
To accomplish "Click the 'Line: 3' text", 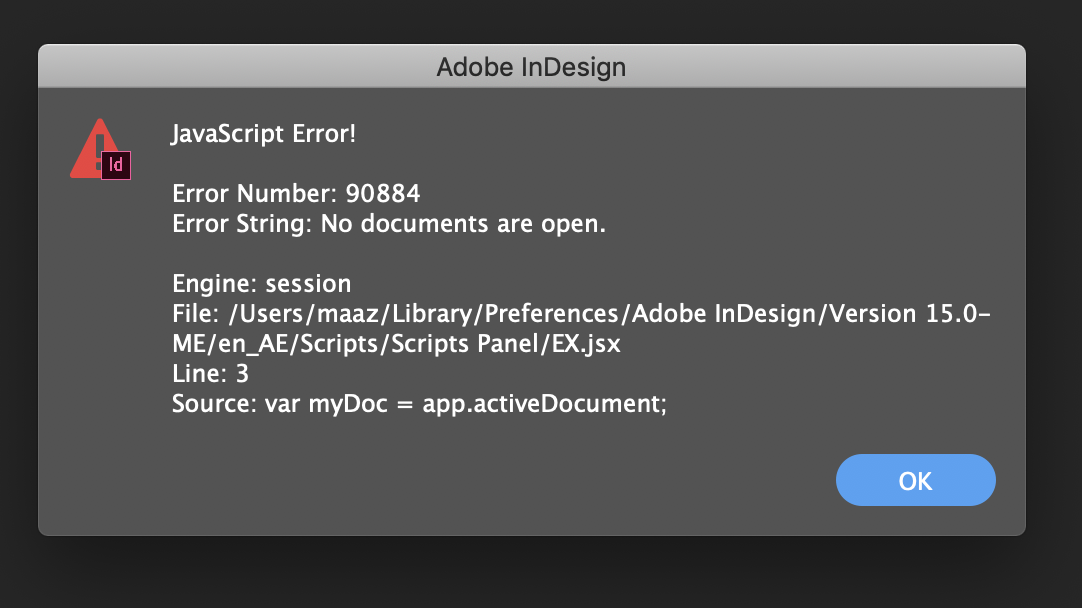I will [x=210, y=374].
